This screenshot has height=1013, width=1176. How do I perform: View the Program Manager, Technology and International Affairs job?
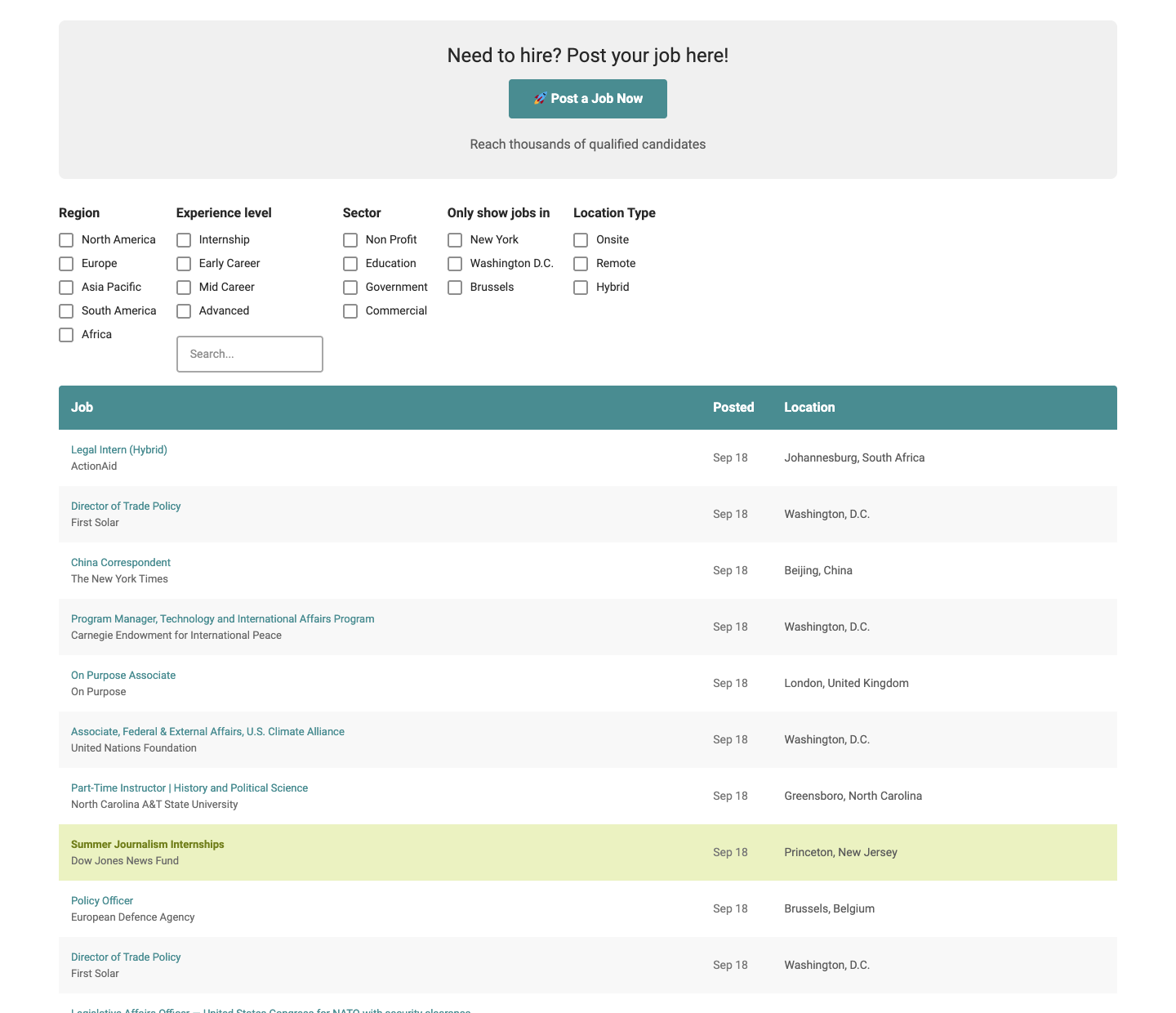point(223,619)
